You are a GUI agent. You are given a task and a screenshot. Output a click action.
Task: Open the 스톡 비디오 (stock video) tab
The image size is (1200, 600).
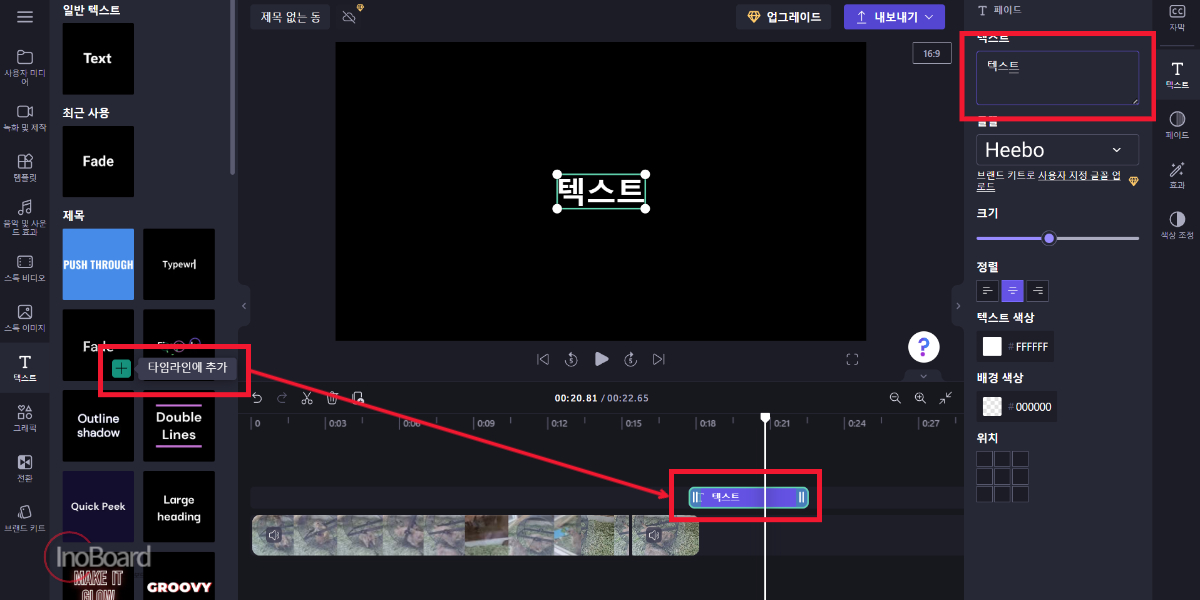(25, 268)
